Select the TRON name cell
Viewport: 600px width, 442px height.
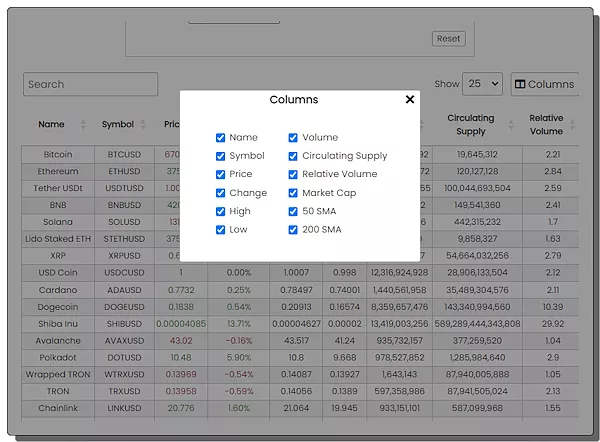[58, 391]
